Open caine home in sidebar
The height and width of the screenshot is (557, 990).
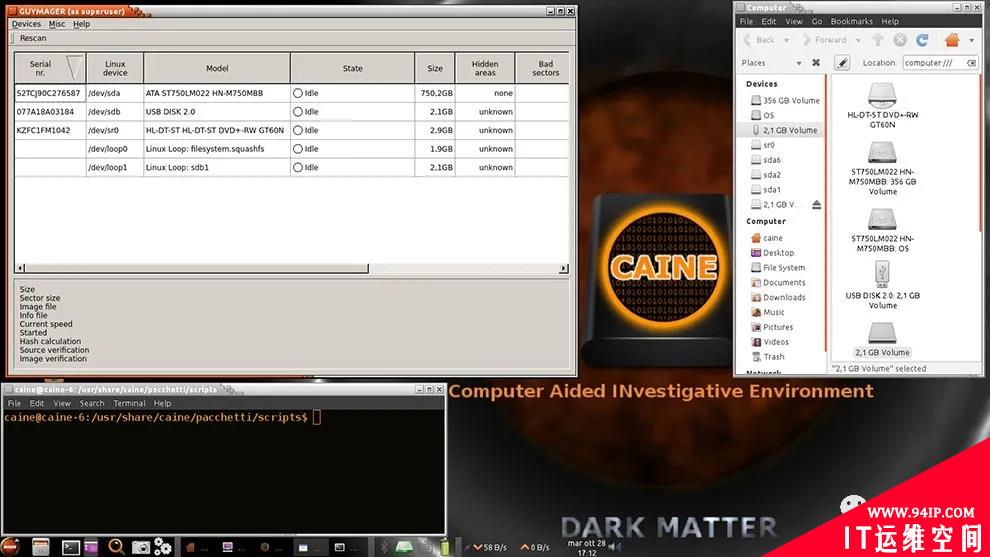766,238
